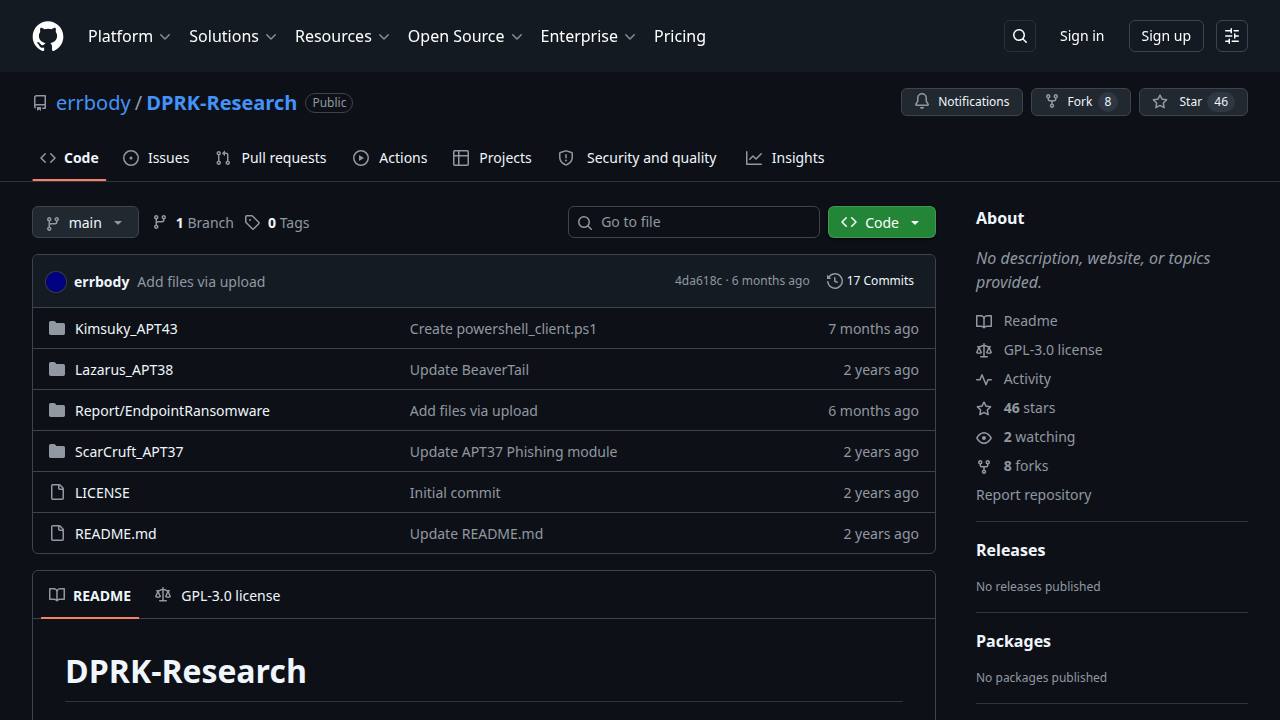Click errbody's avatar in the commit row
This screenshot has width=1280, height=720.
[x=56, y=282]
